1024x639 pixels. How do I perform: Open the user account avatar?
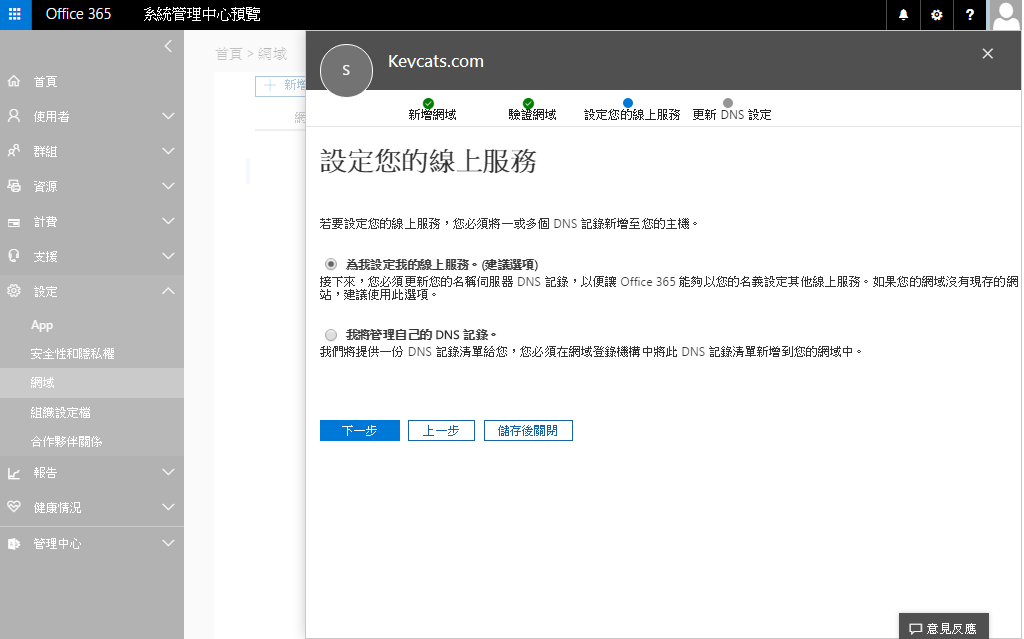(1005, 14)
